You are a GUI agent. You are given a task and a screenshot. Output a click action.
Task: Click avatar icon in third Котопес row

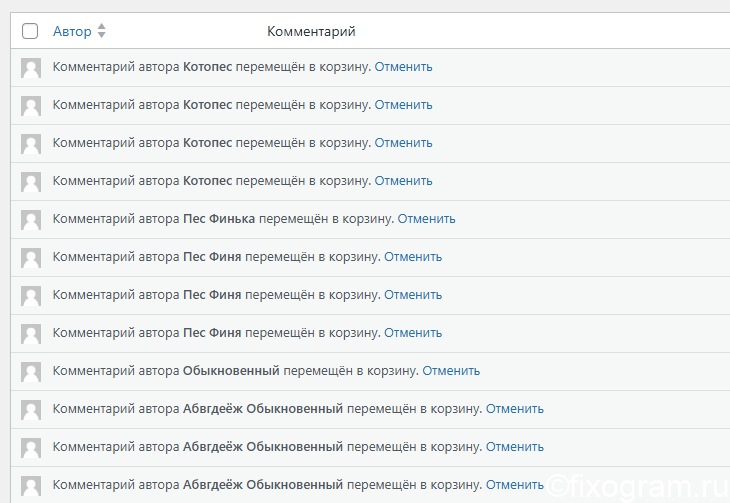click(x=31, y=144)
